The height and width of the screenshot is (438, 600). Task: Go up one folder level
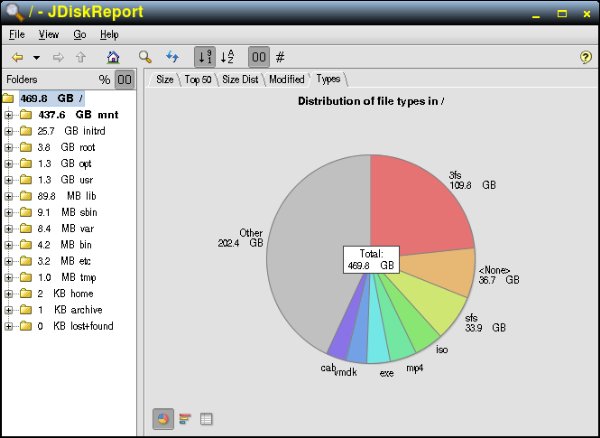coord(80,57)
